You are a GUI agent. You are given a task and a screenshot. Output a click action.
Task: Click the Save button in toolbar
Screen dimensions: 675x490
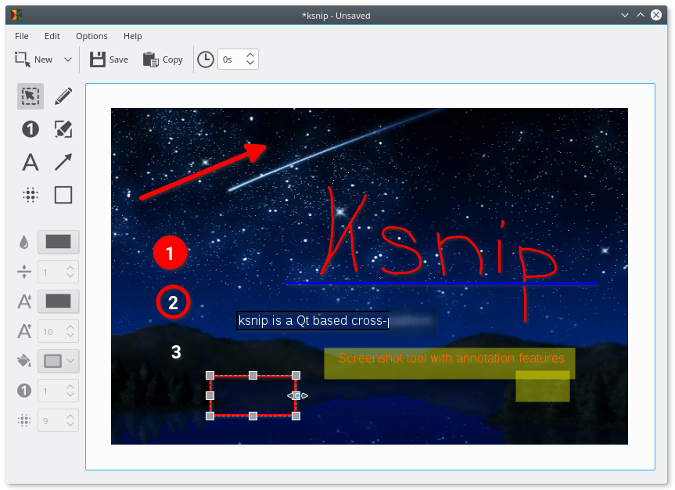point(108,59)
